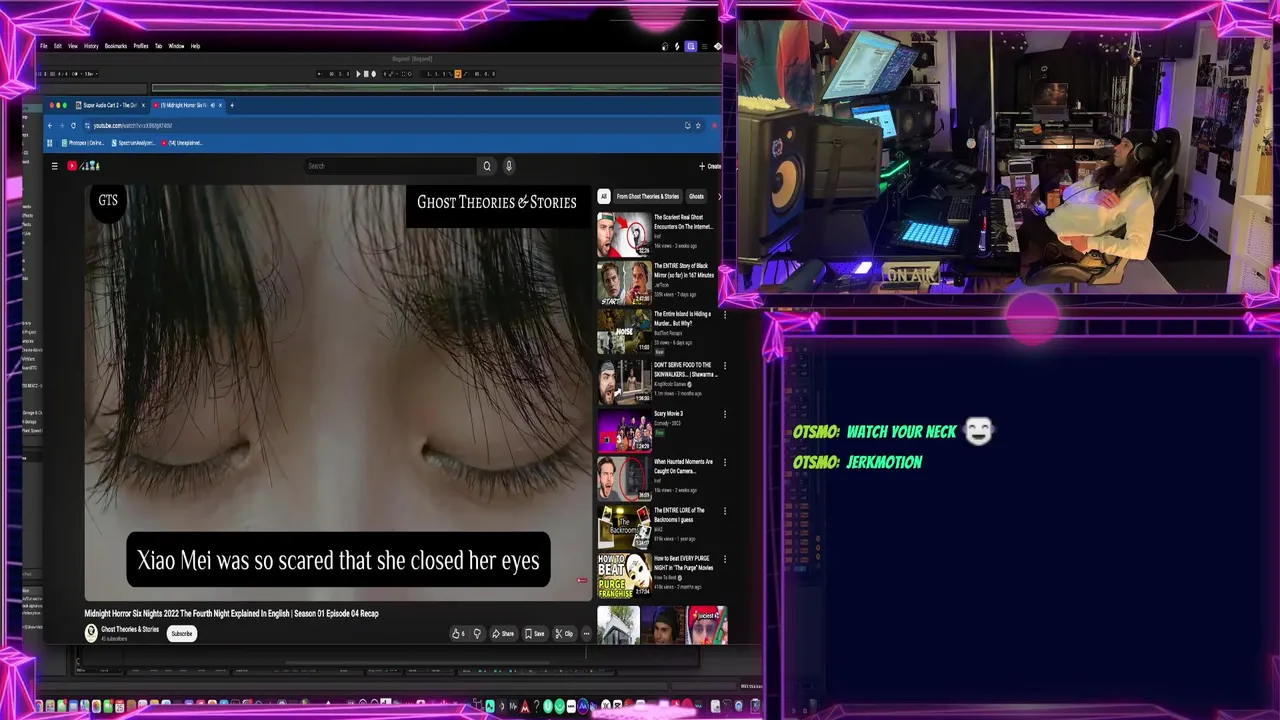Open options for PURGE NIGHT video
Viewport: 1280px width, 720px height.
coord(725,560)
